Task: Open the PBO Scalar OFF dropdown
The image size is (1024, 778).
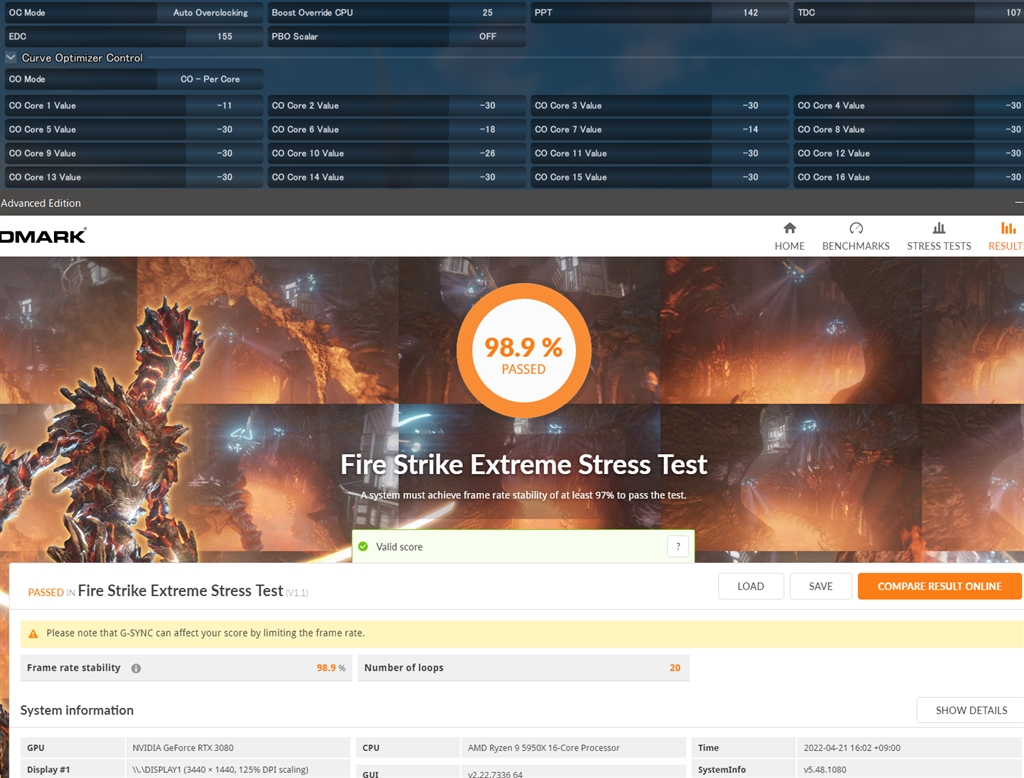Action: [x=487, y=37]
